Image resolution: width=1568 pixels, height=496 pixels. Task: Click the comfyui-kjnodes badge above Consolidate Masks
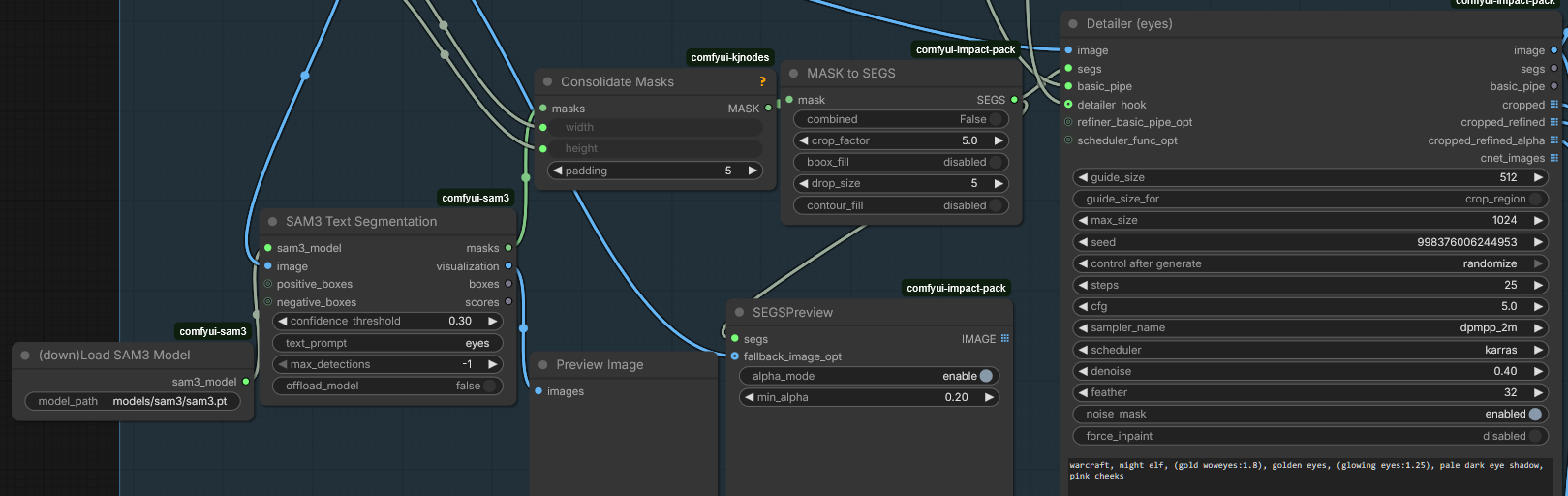coord(730,58)
